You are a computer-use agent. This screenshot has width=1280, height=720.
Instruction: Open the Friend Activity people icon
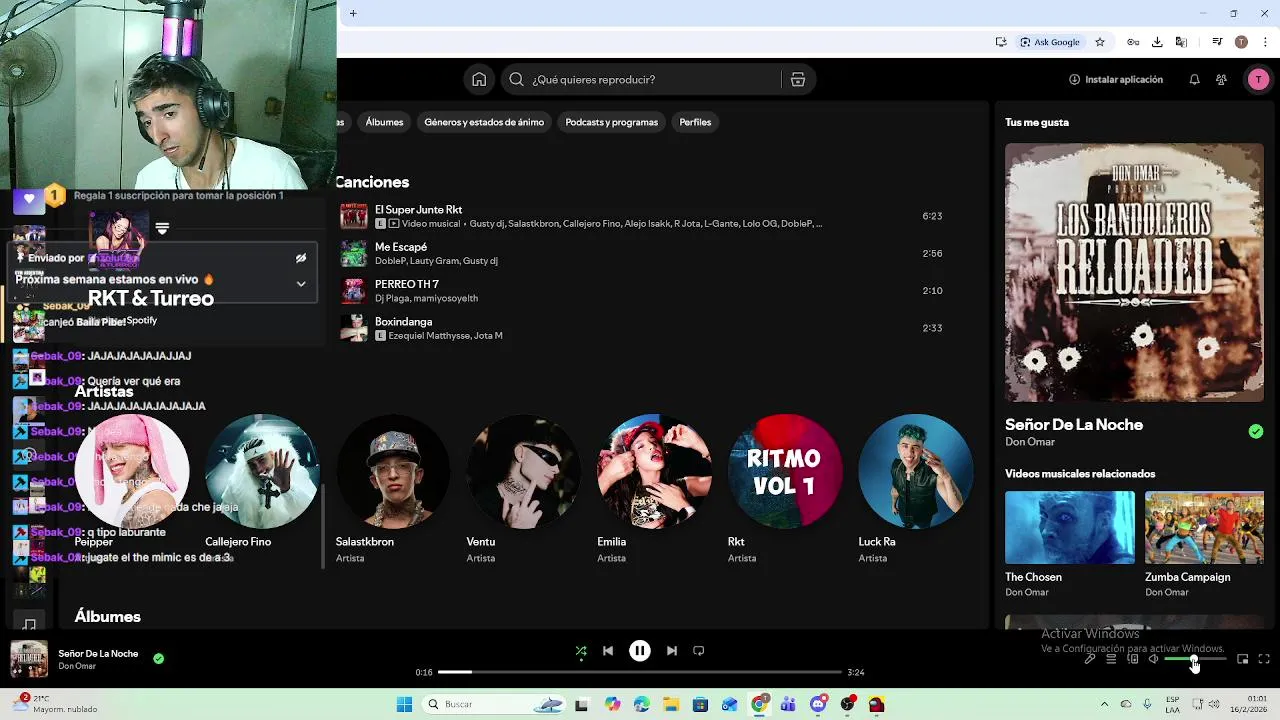coord(1221,80)
